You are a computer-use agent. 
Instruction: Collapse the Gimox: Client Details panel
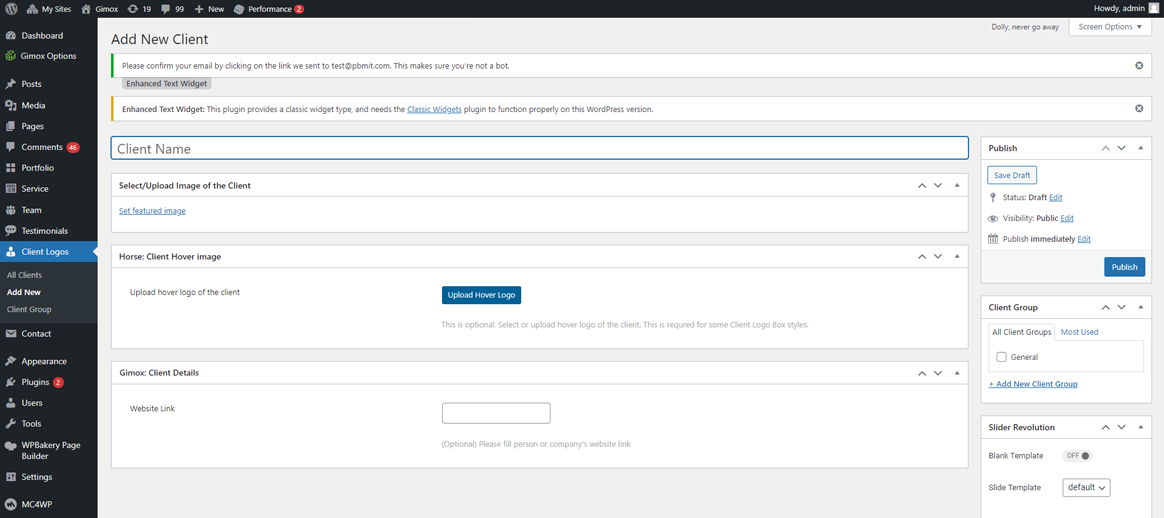click(x=957, y=373)
